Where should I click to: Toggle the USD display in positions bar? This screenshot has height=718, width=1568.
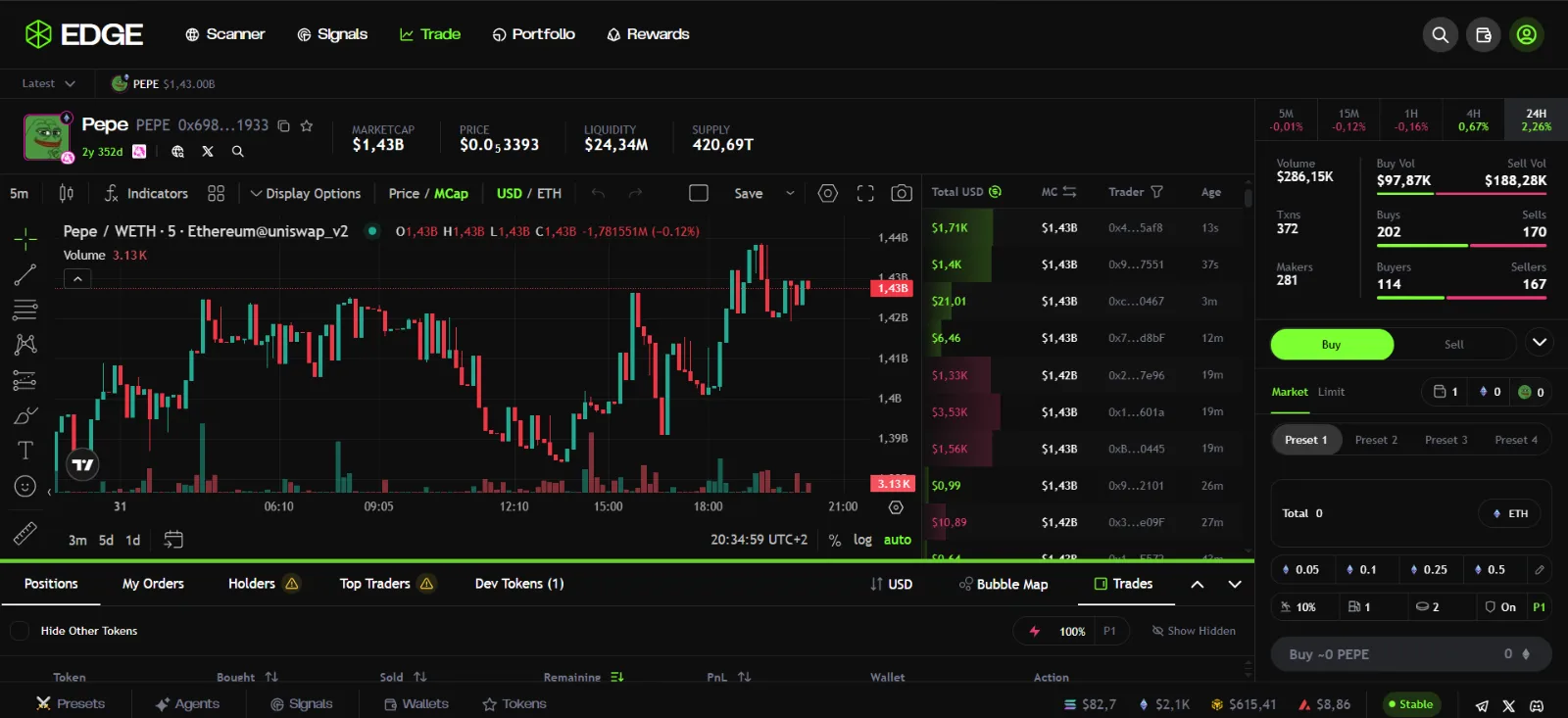coord(891,585)
